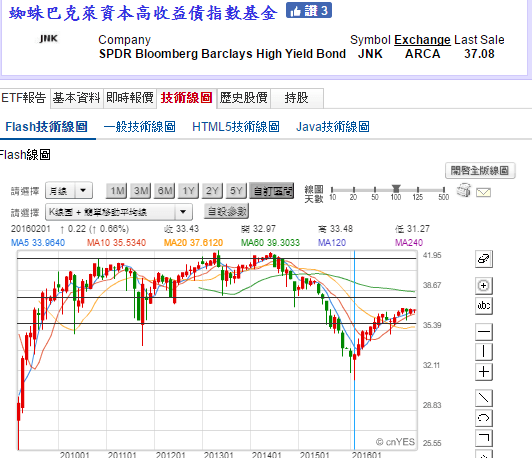The height and width of the screenshot is (458, 532).
Task: Switch to 一般技術線圖 sub-tab
Action: 139,127
